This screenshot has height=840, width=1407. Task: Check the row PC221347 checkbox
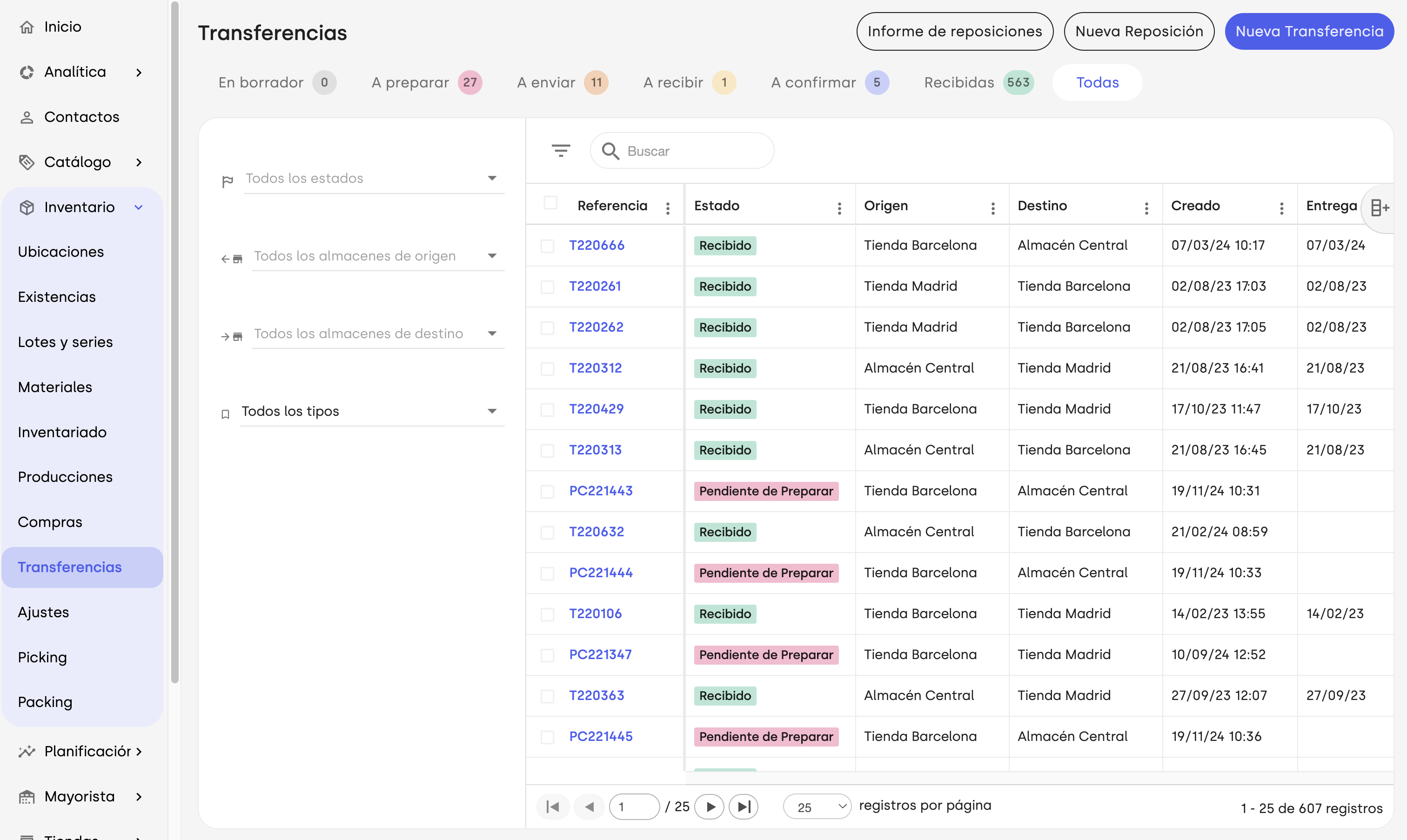pyautogui.click(x=547, y=655)
